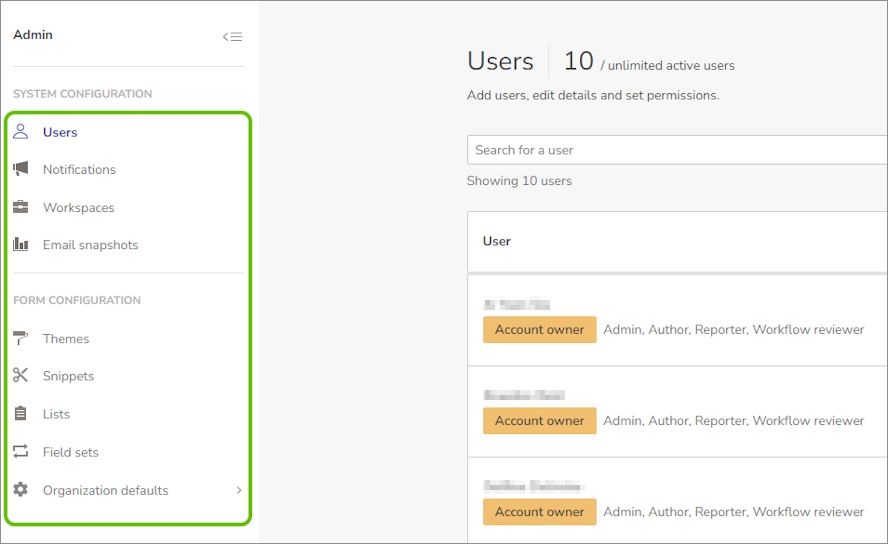The height and width of the screenshot is (544, 888).
Task: Go to Workspaces settings
Action: click(78, 208)
